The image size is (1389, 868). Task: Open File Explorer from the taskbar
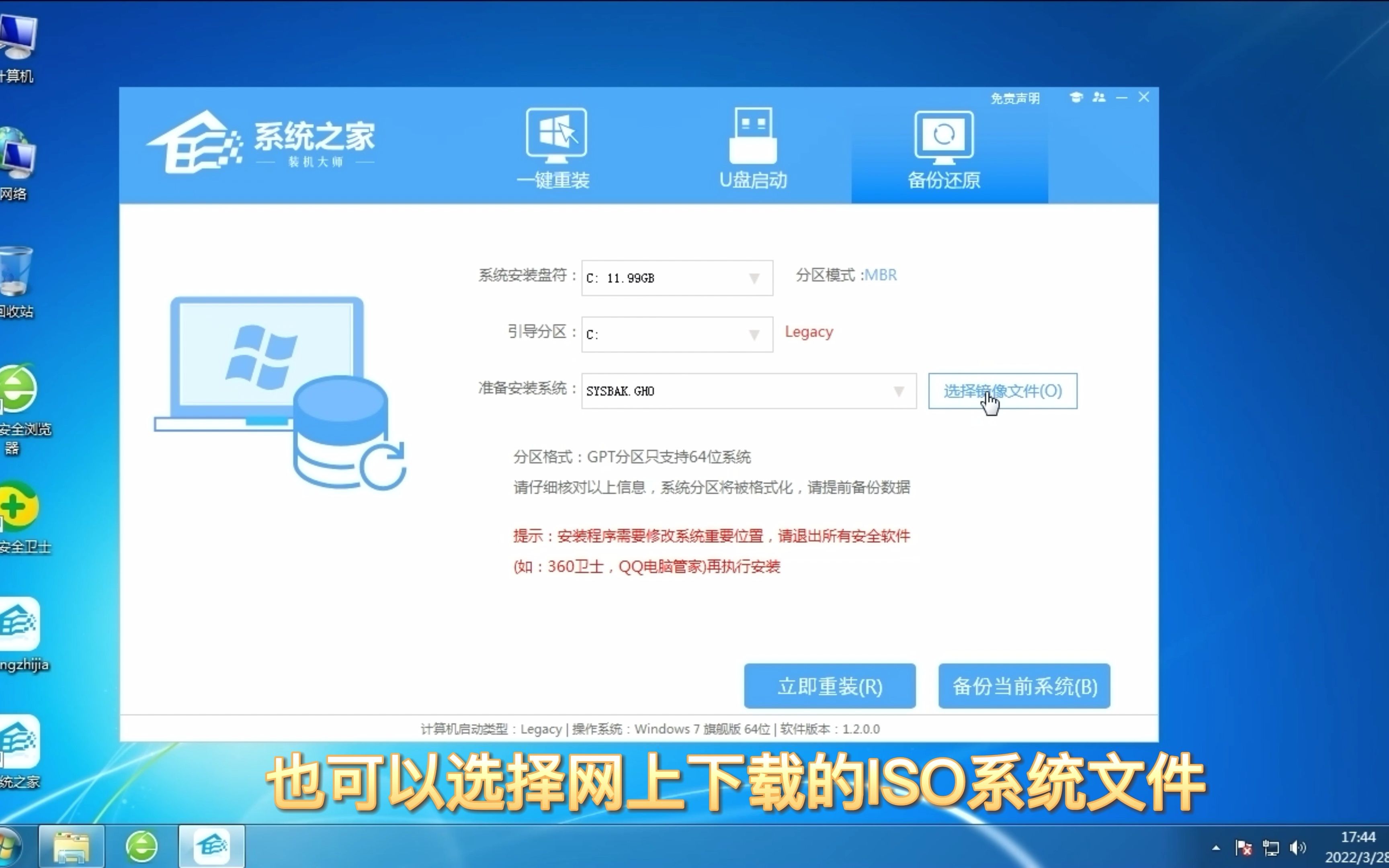click(x=71, y=846)
